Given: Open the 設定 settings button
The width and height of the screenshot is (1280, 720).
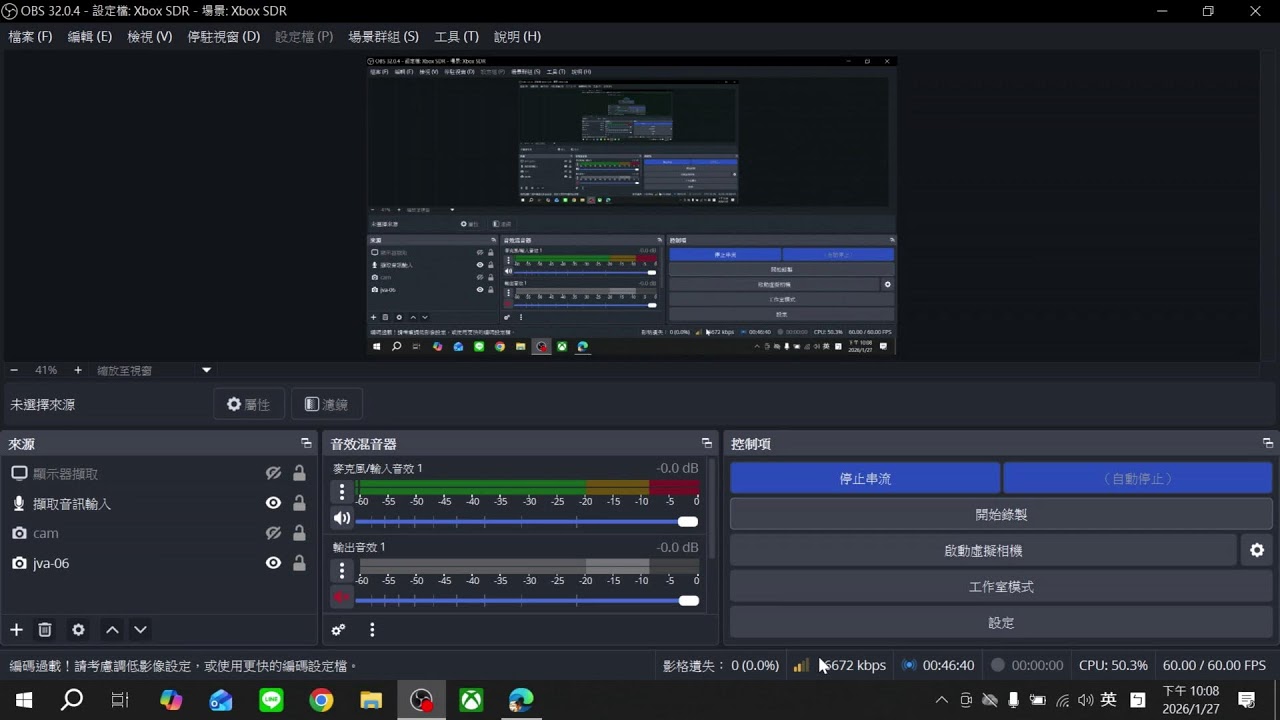Looking at the screenshot, I should pos(1001,623).
